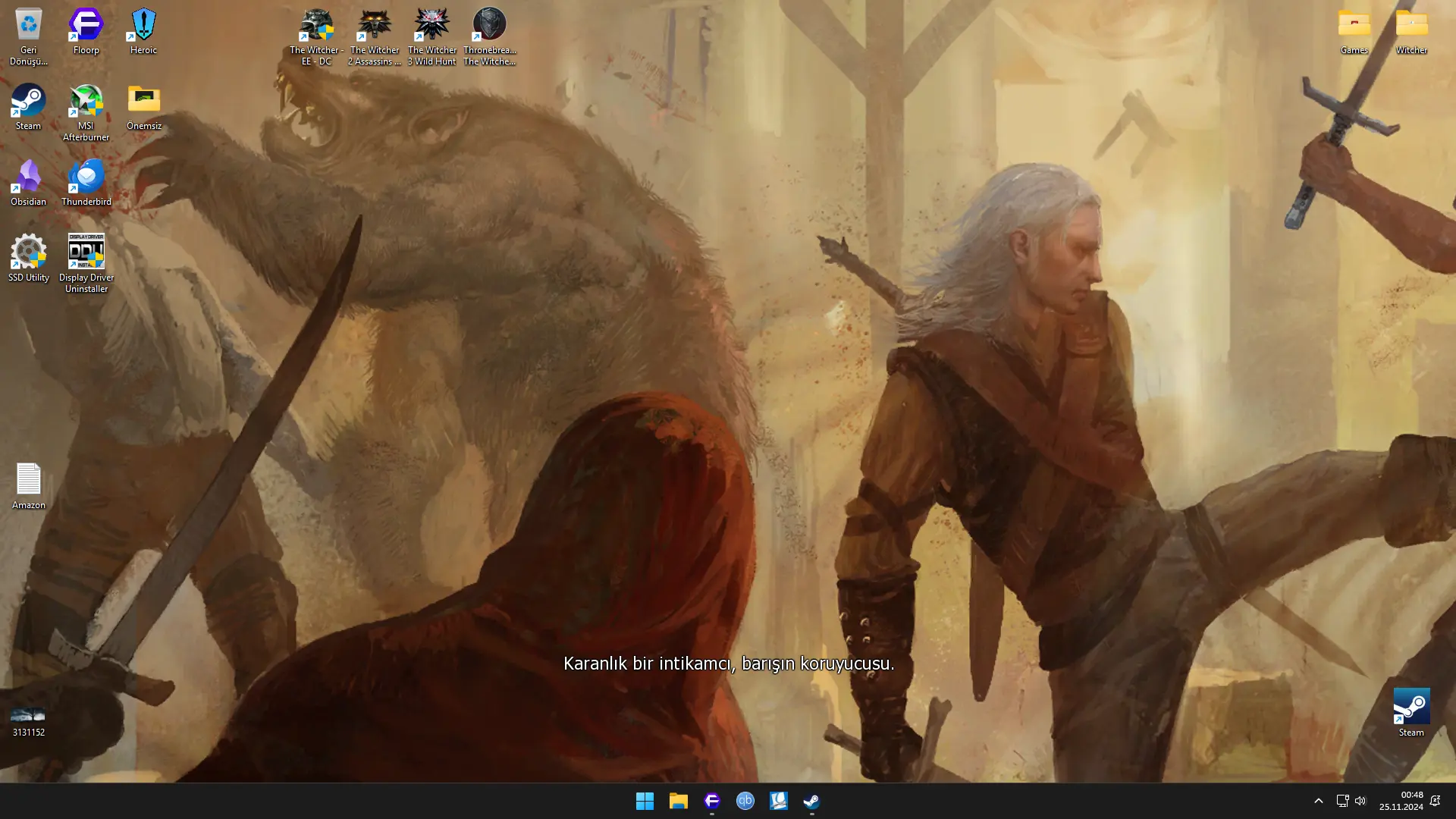The image size is (1456, 819).
Task: Open the Windows Start menu
Action: 645,801
